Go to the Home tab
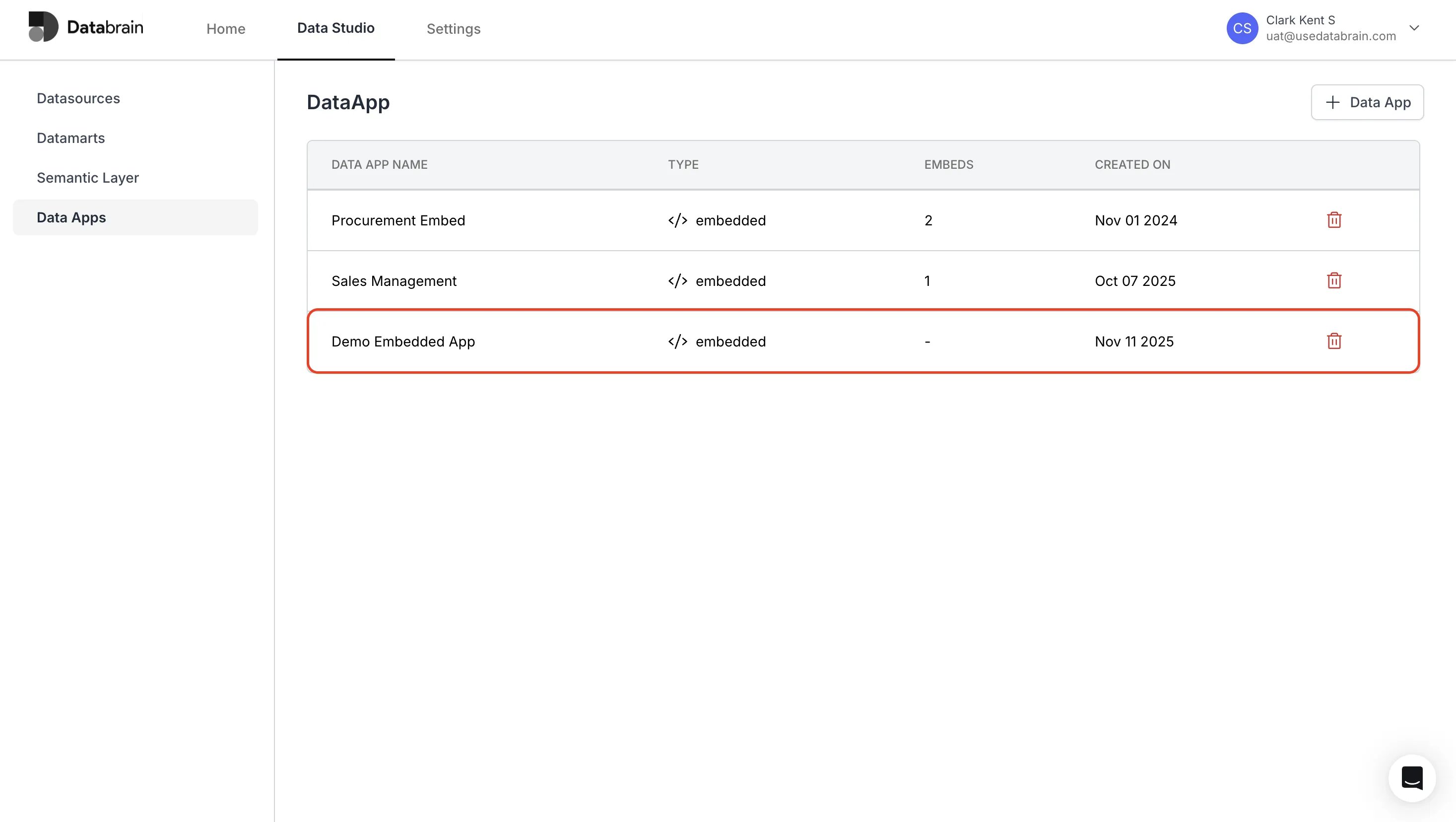 tap(225, 29)
